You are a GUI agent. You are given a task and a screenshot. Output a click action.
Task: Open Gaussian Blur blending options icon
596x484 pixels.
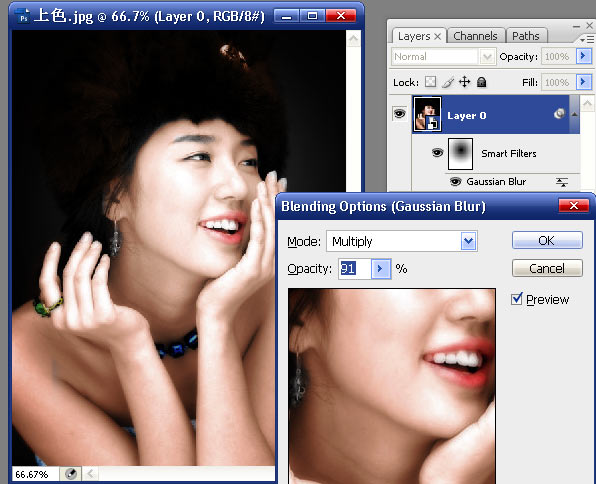click(x=562, y=182)
